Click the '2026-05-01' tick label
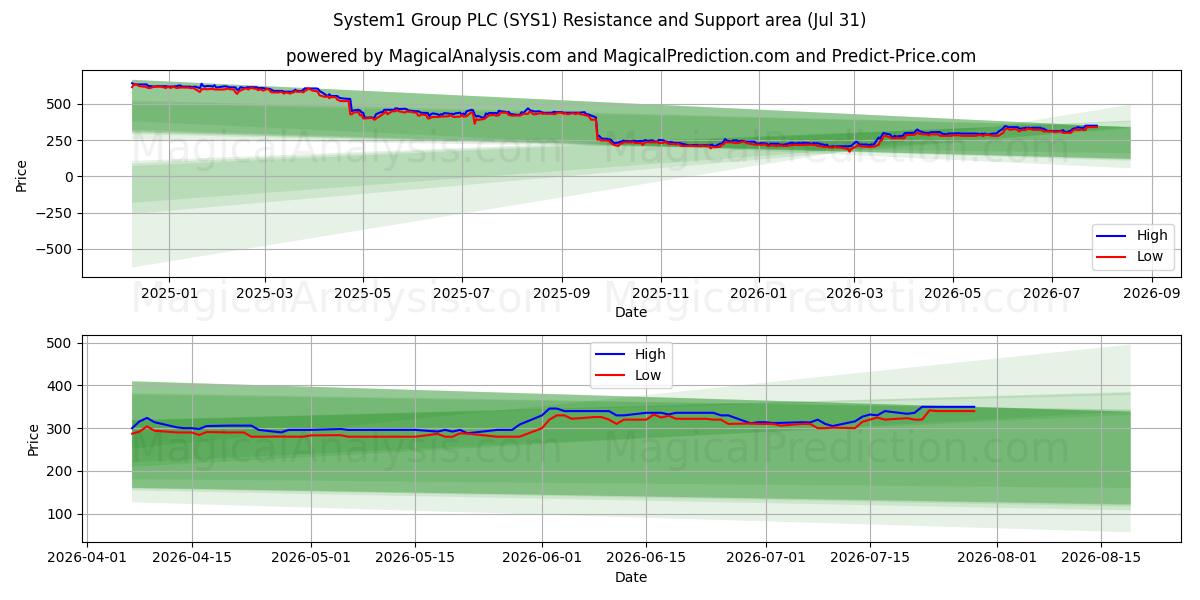The image size is (1200, 600). point(311,558)
